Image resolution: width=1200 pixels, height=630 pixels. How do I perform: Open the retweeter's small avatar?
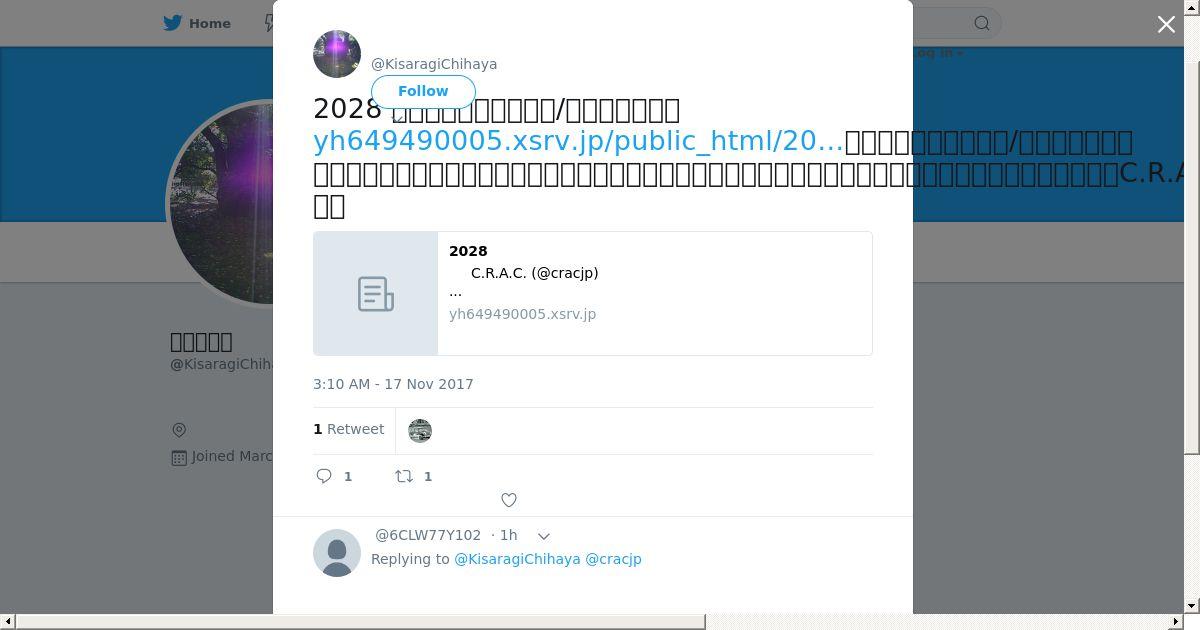point(420,431)
